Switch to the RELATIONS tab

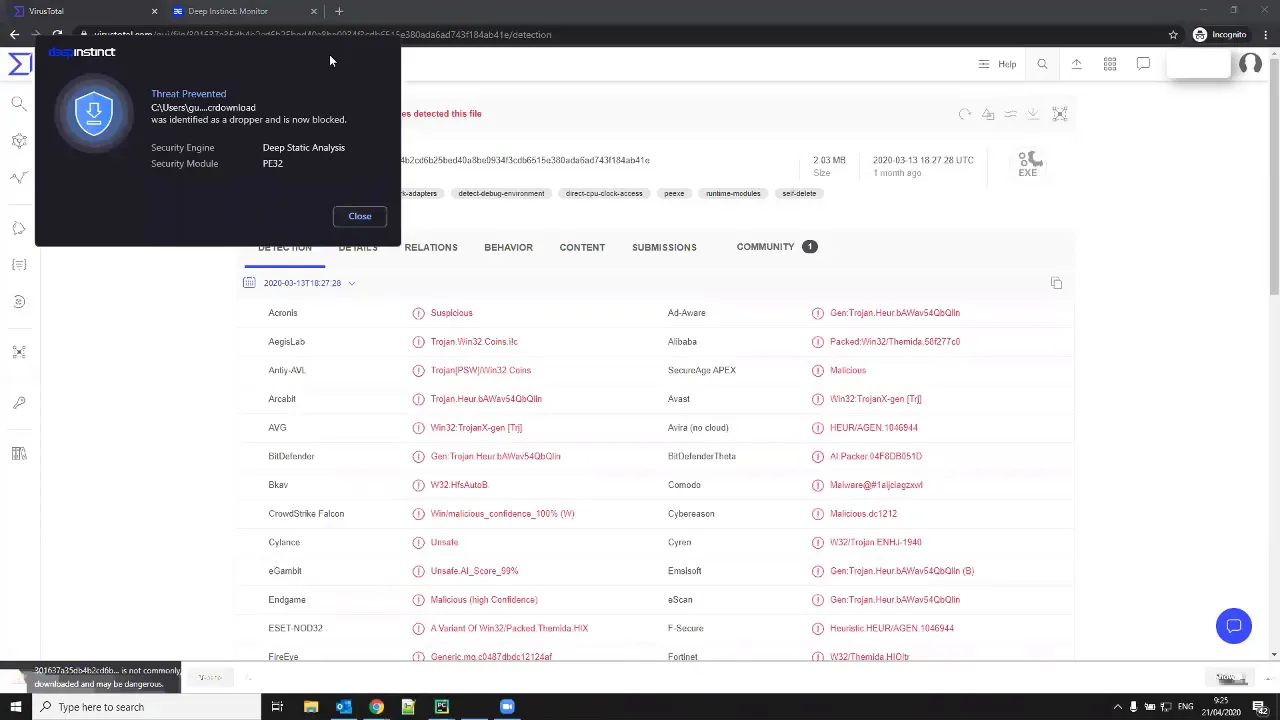point(431,247)
